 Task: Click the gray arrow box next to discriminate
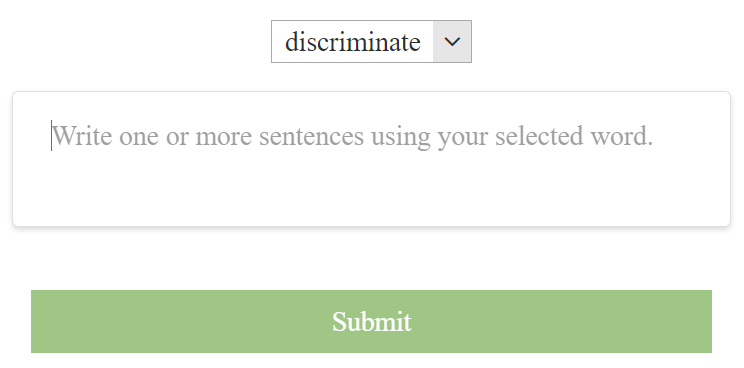click(x=452, y=41)
